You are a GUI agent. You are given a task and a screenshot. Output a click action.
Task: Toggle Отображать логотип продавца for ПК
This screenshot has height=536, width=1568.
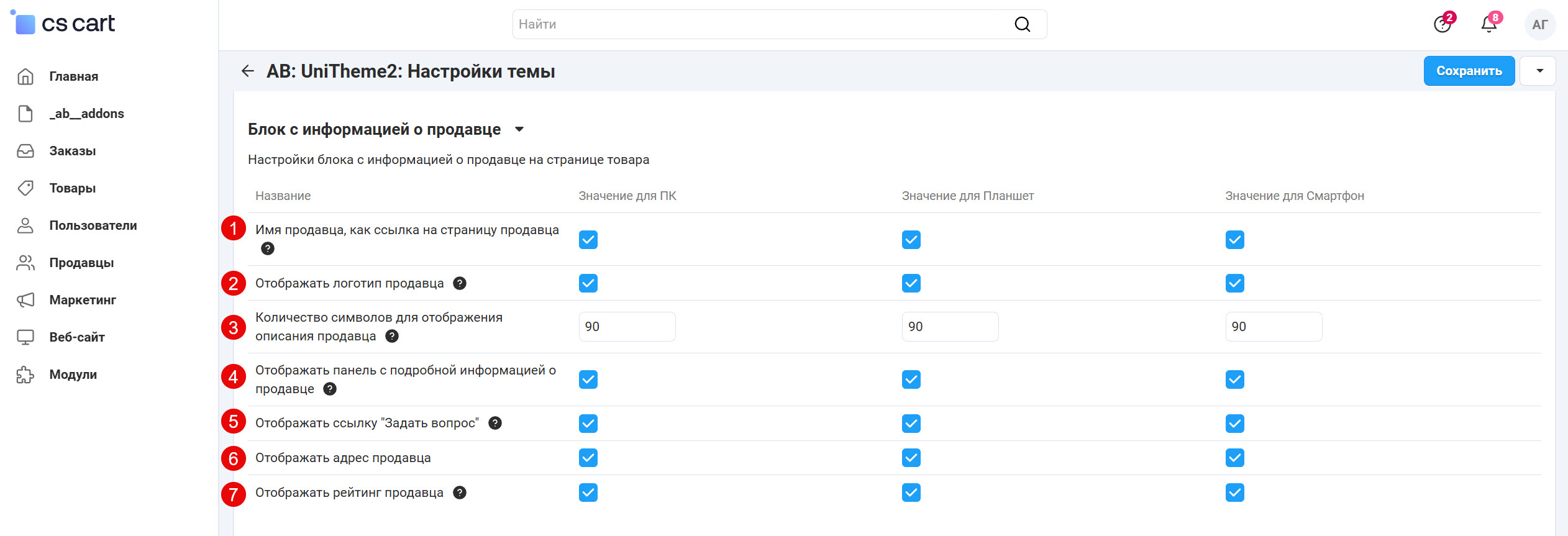[x=588, y=283]
